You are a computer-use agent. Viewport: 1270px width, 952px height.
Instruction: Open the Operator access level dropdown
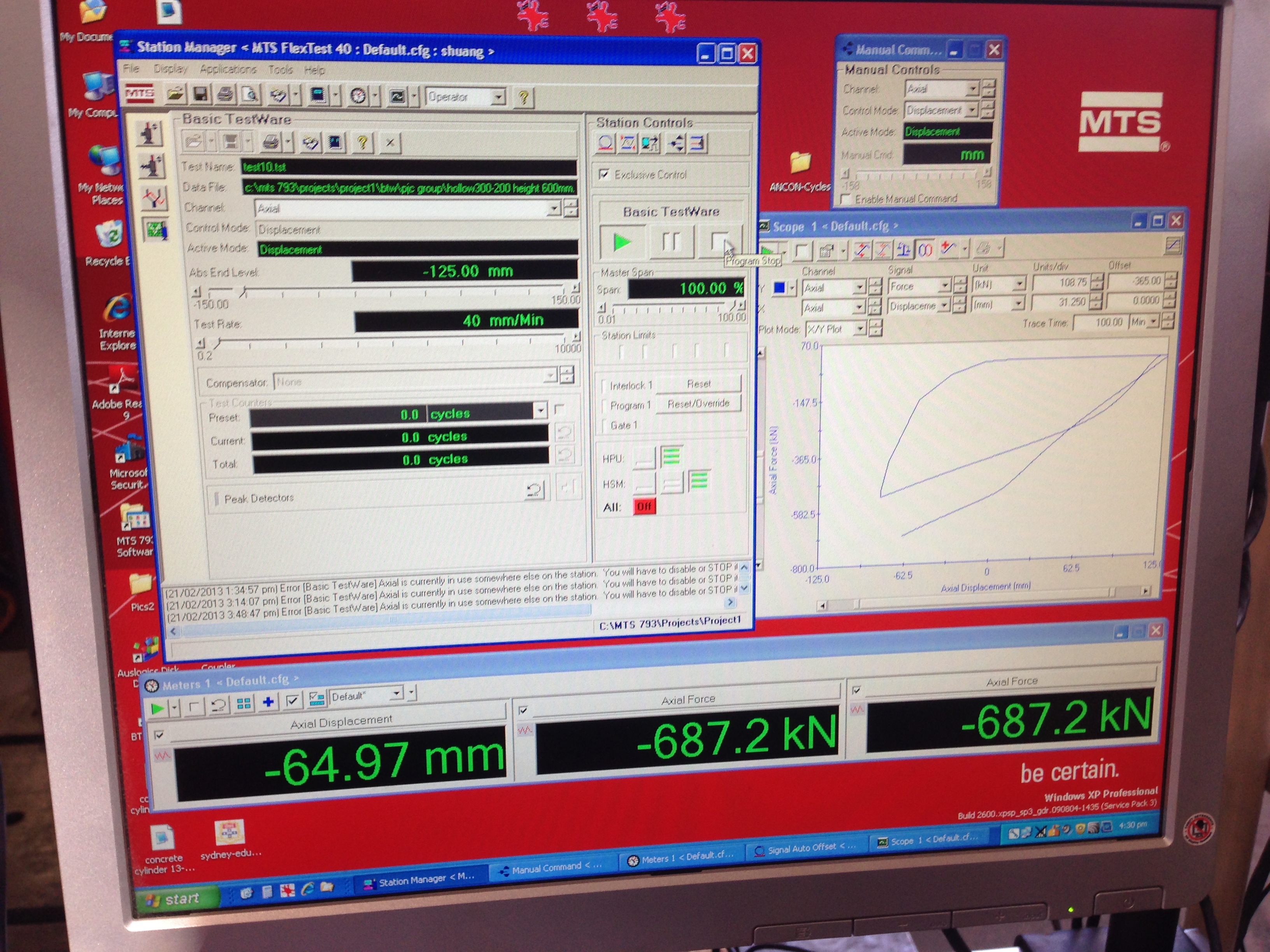click(x=499, y=98)
